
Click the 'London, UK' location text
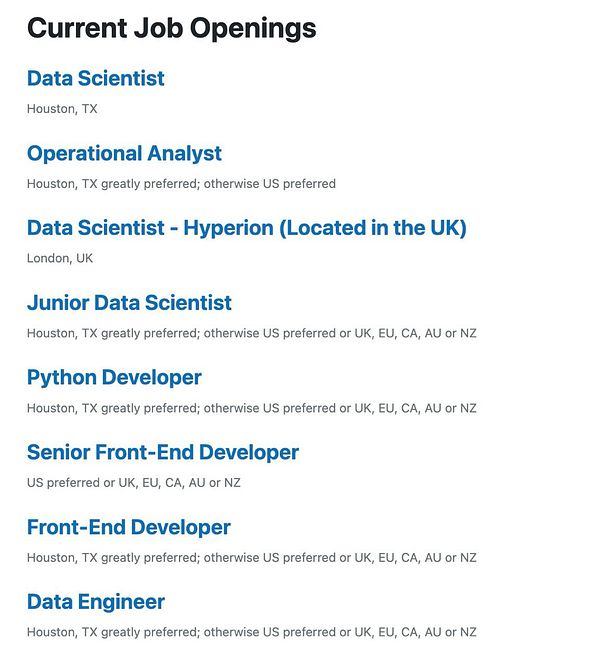point(60,258)
